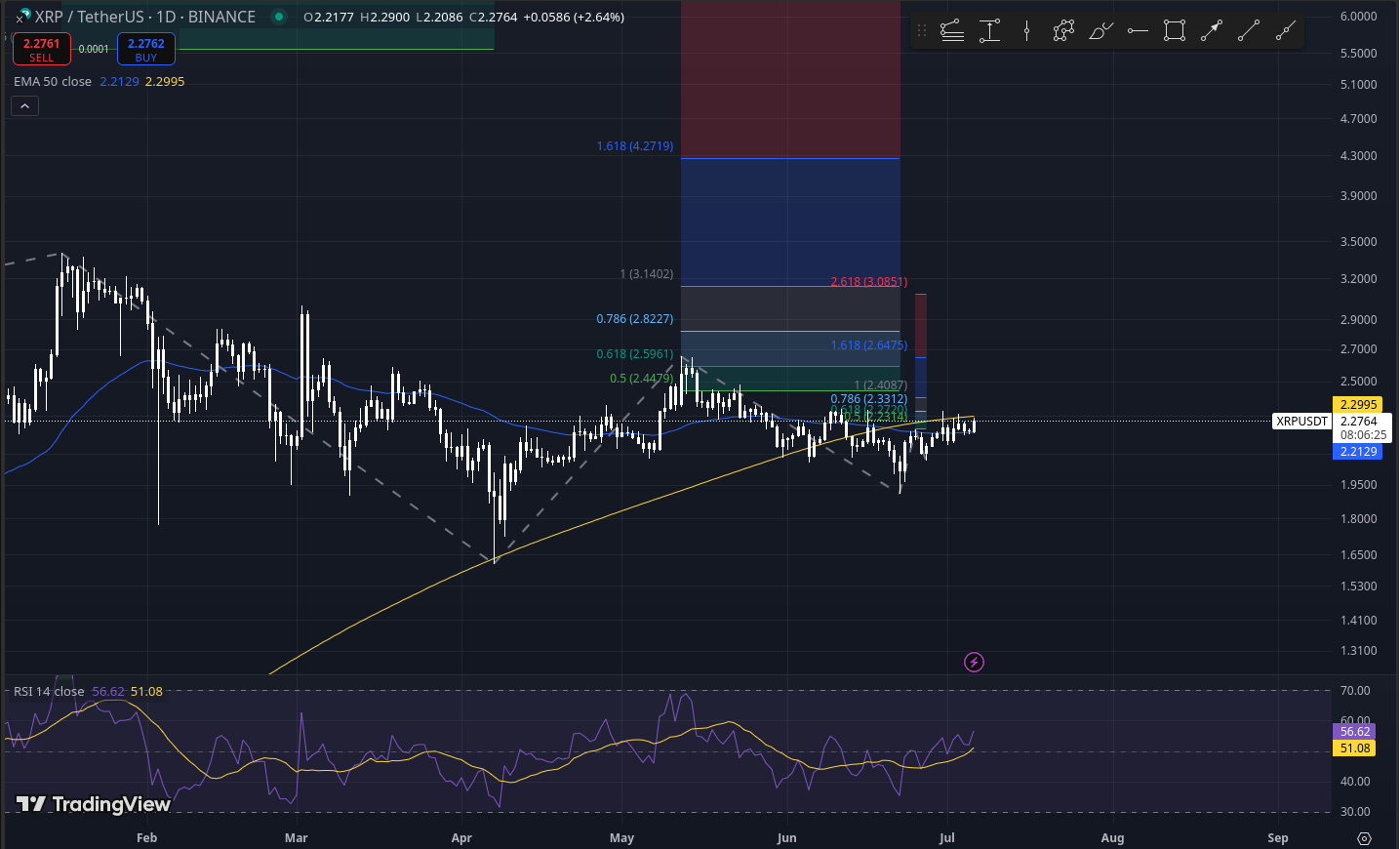This screenshot has height=849, width=1400.
Task: Click the Aug label on time axis
Action: click(1112, 838)
